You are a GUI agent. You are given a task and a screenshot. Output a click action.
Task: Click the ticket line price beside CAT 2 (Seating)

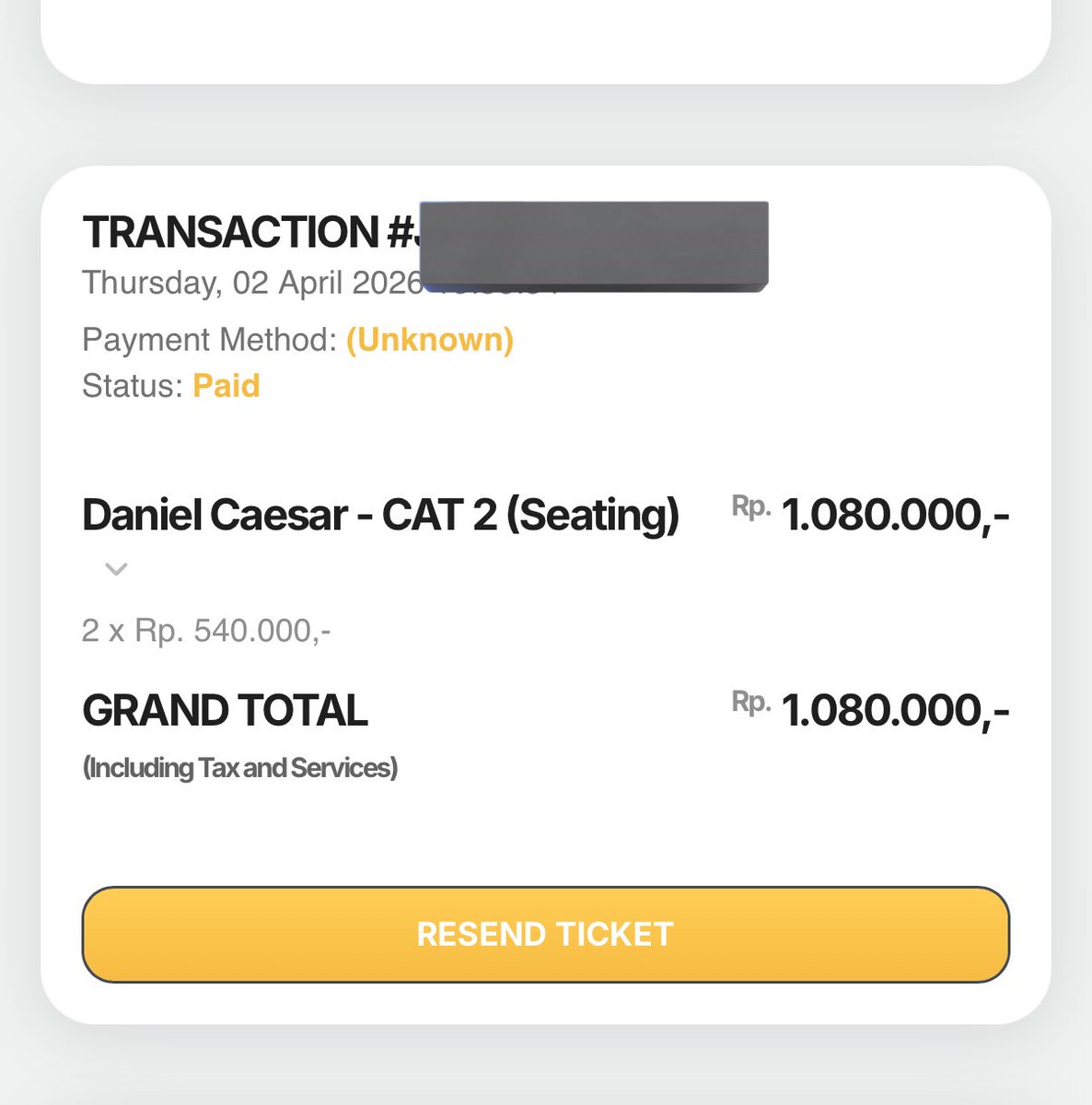[x=870, y=514]
